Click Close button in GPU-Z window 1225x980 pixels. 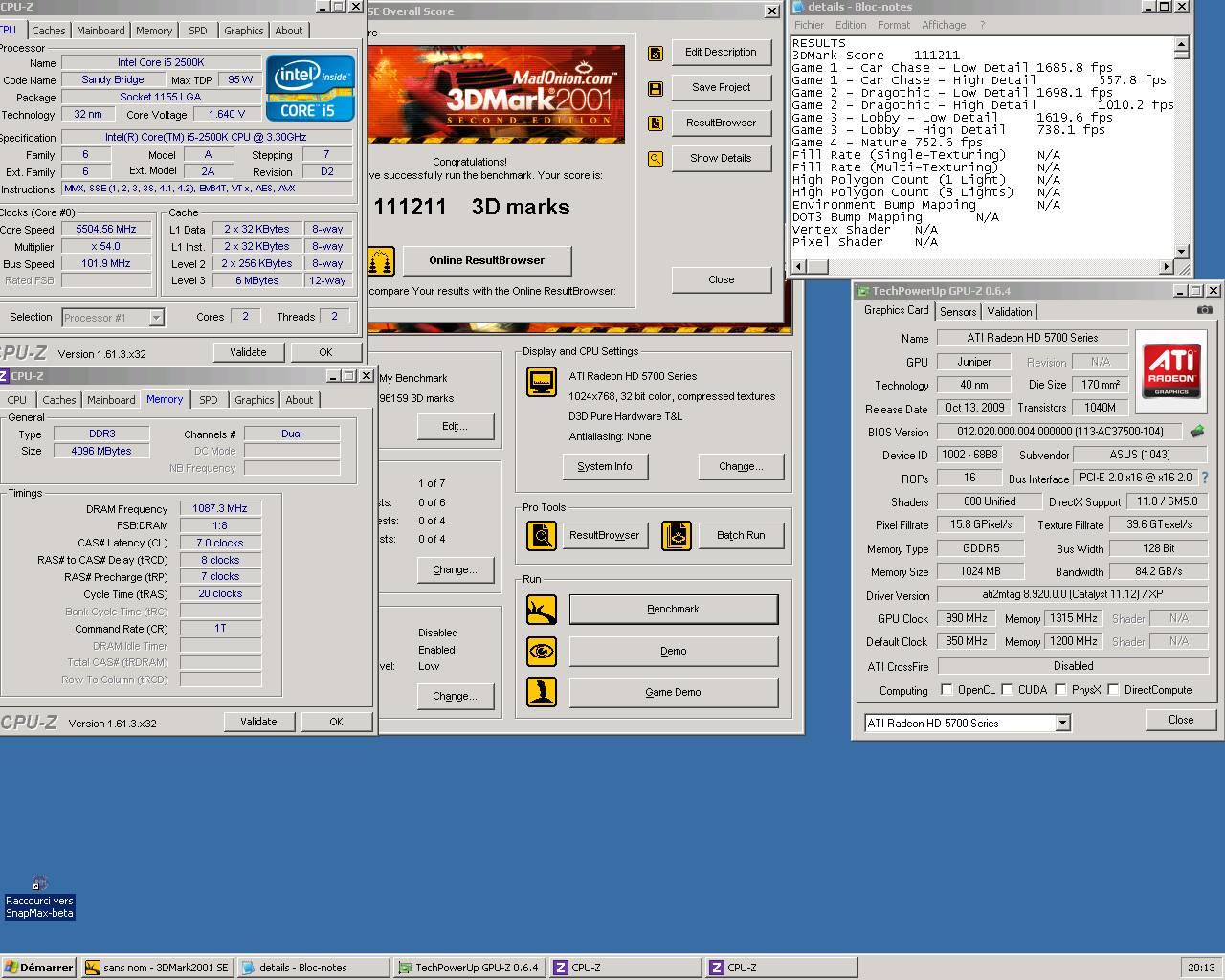point(1180,720)
